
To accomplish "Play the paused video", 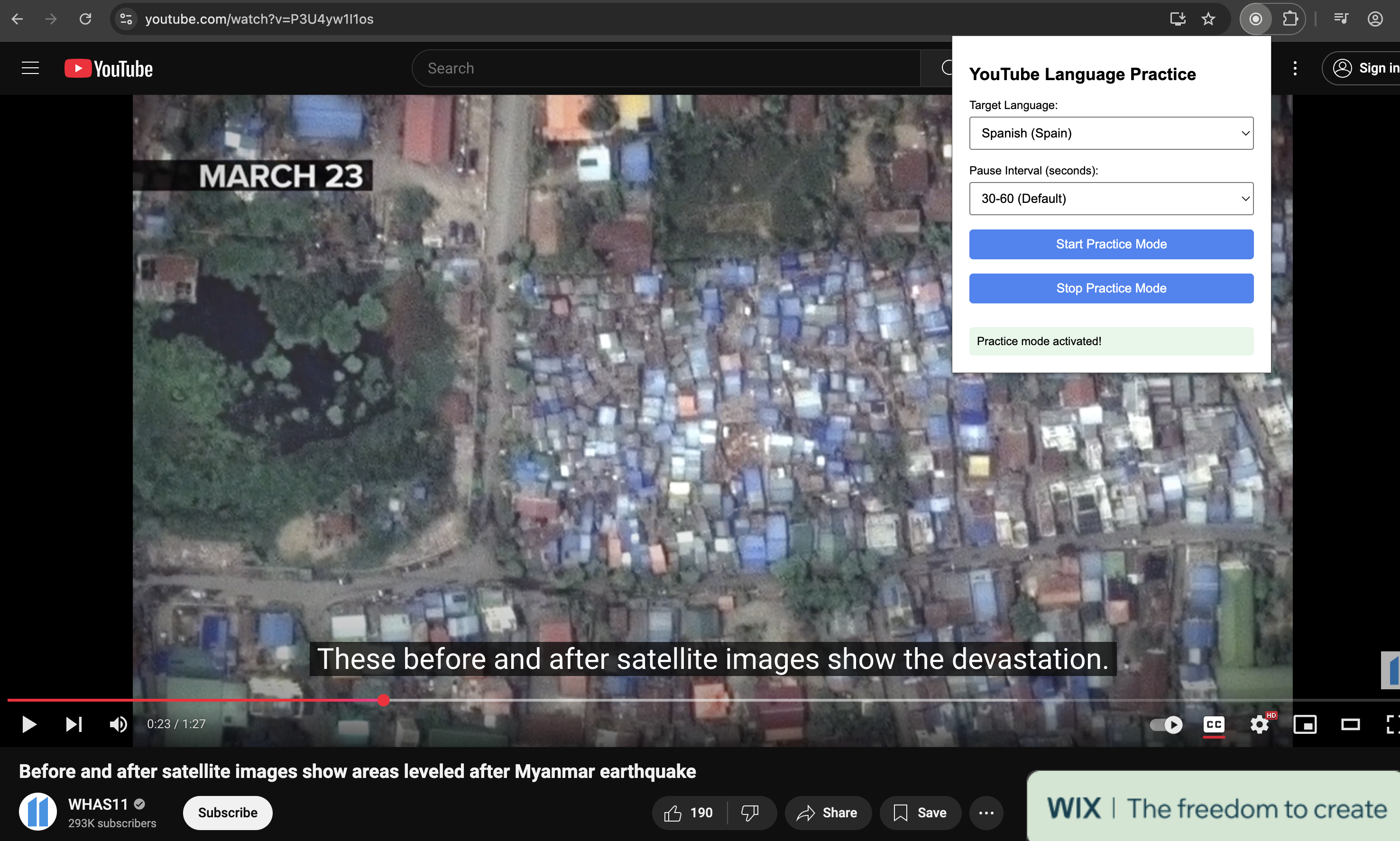I will (28, 724).
